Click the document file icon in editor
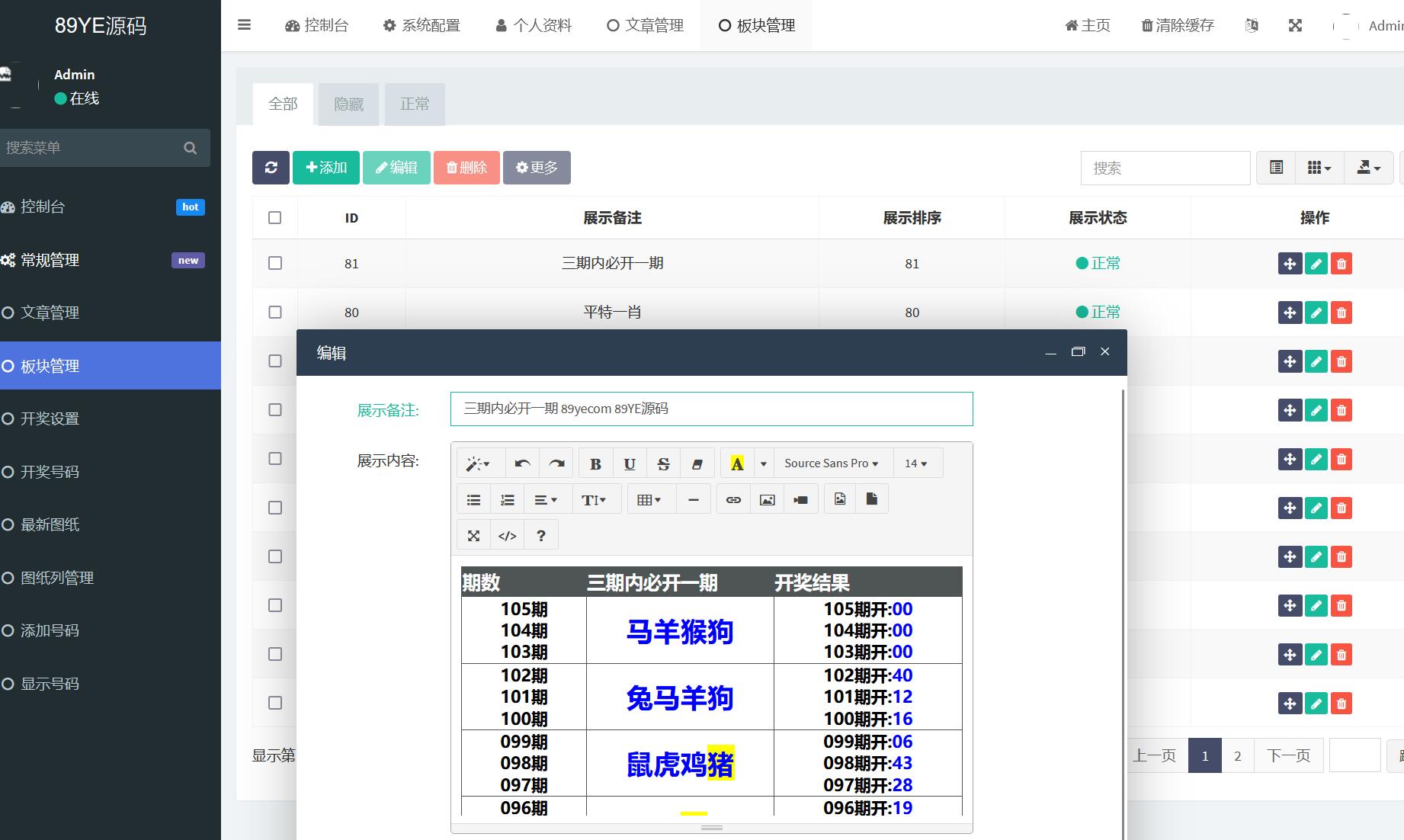This screenshot has width=1404, height=840. 871,499
